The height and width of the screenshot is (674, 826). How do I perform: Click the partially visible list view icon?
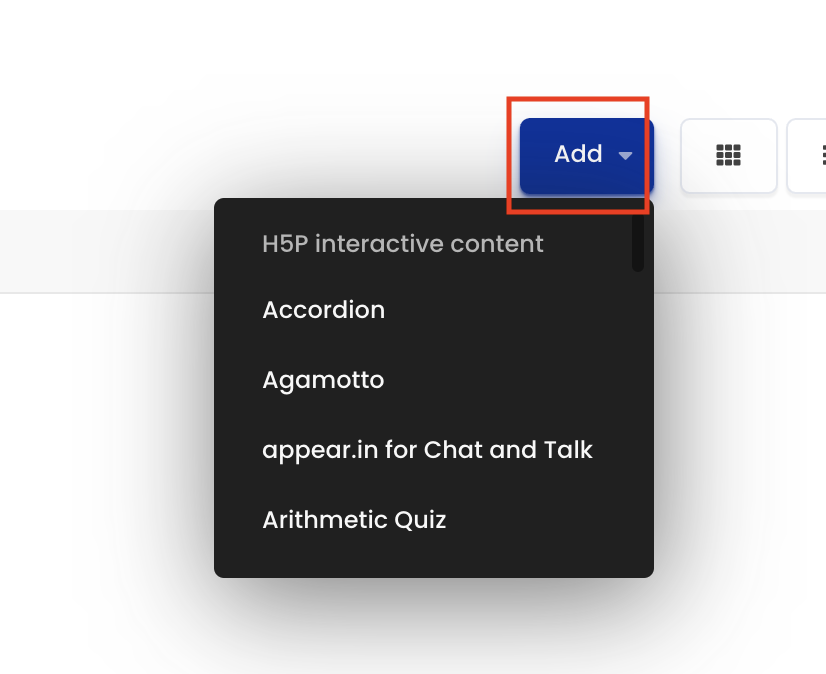(x=807, y=155)
